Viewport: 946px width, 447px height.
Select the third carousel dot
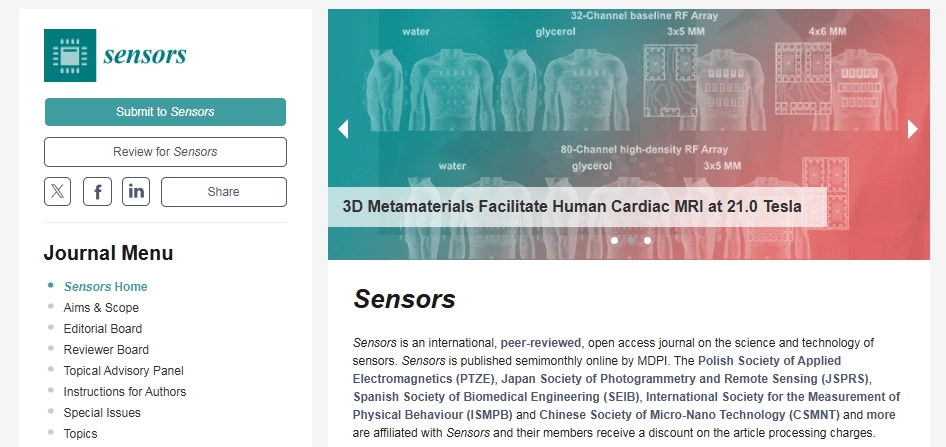point(648,240)
